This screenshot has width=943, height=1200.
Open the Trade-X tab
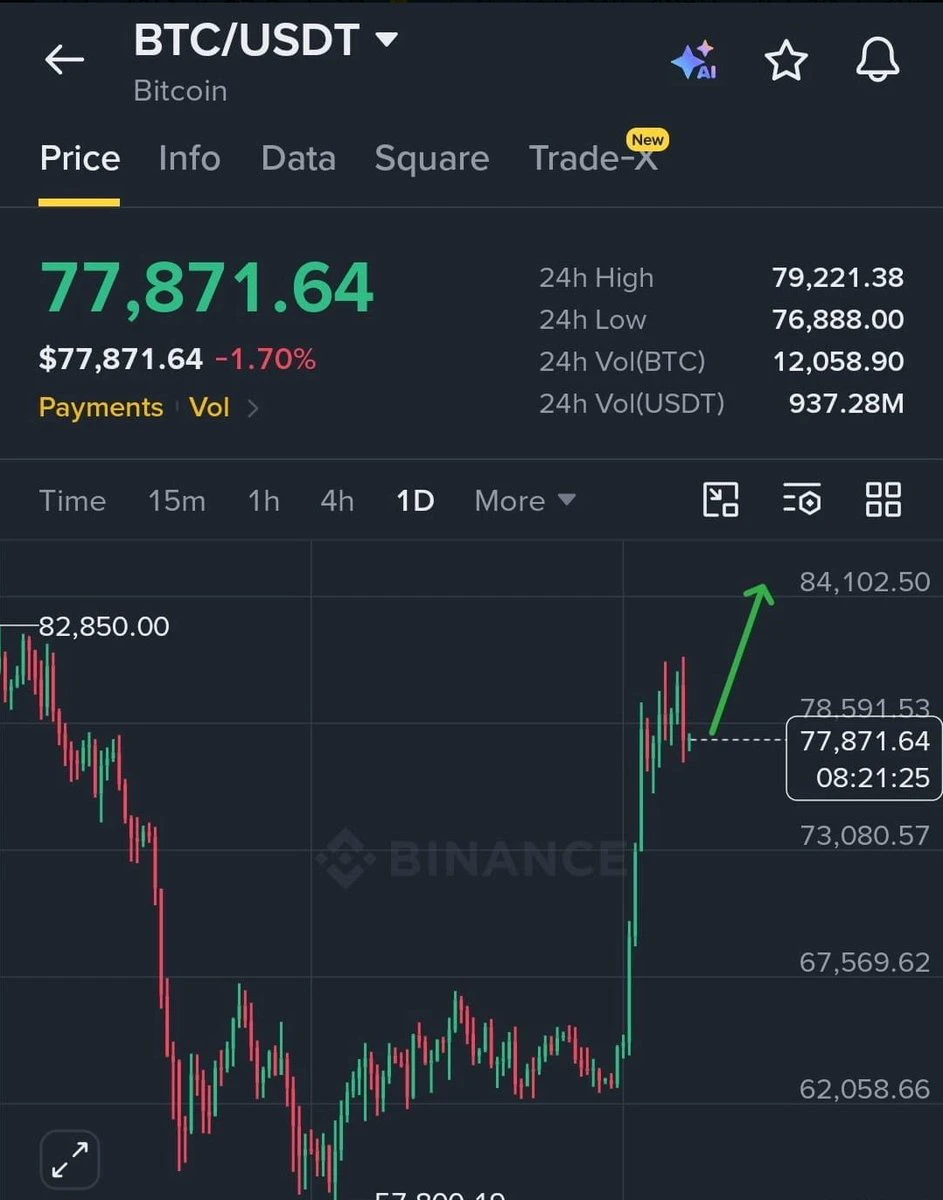tap(594, 158)
